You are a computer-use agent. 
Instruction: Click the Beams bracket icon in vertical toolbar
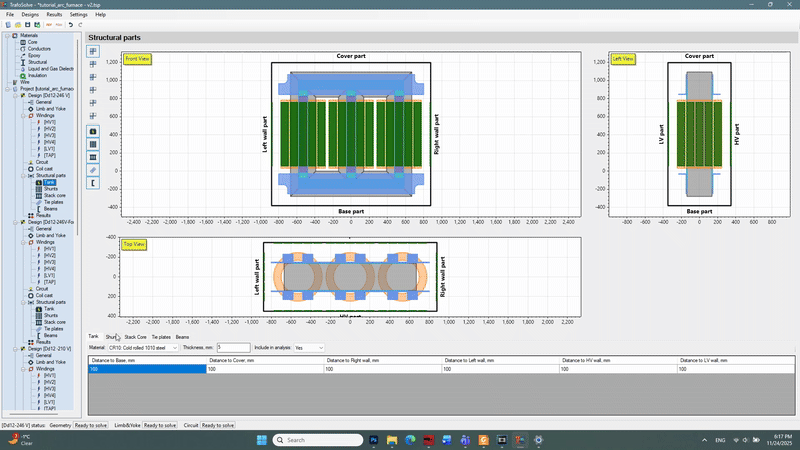pos(94,183)
